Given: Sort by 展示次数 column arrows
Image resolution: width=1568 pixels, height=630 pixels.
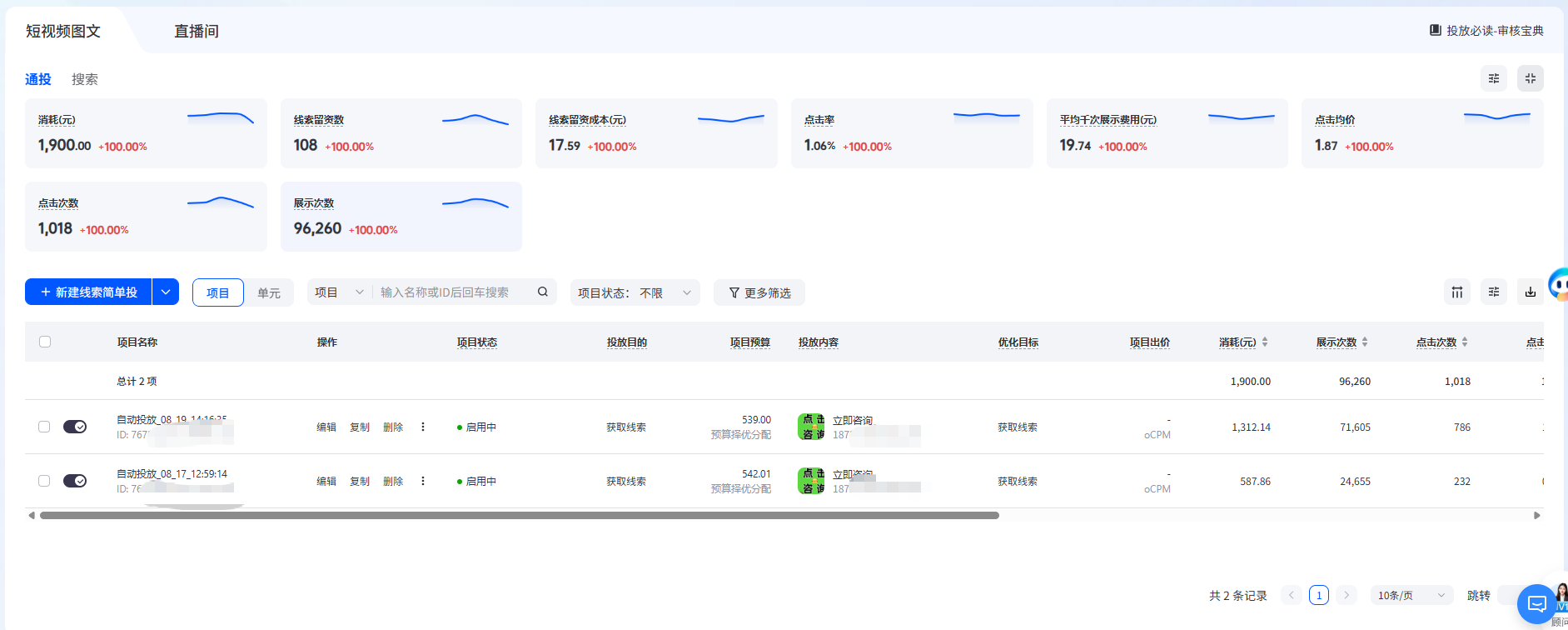Looking at the screenshot, I should point(1365,342).
